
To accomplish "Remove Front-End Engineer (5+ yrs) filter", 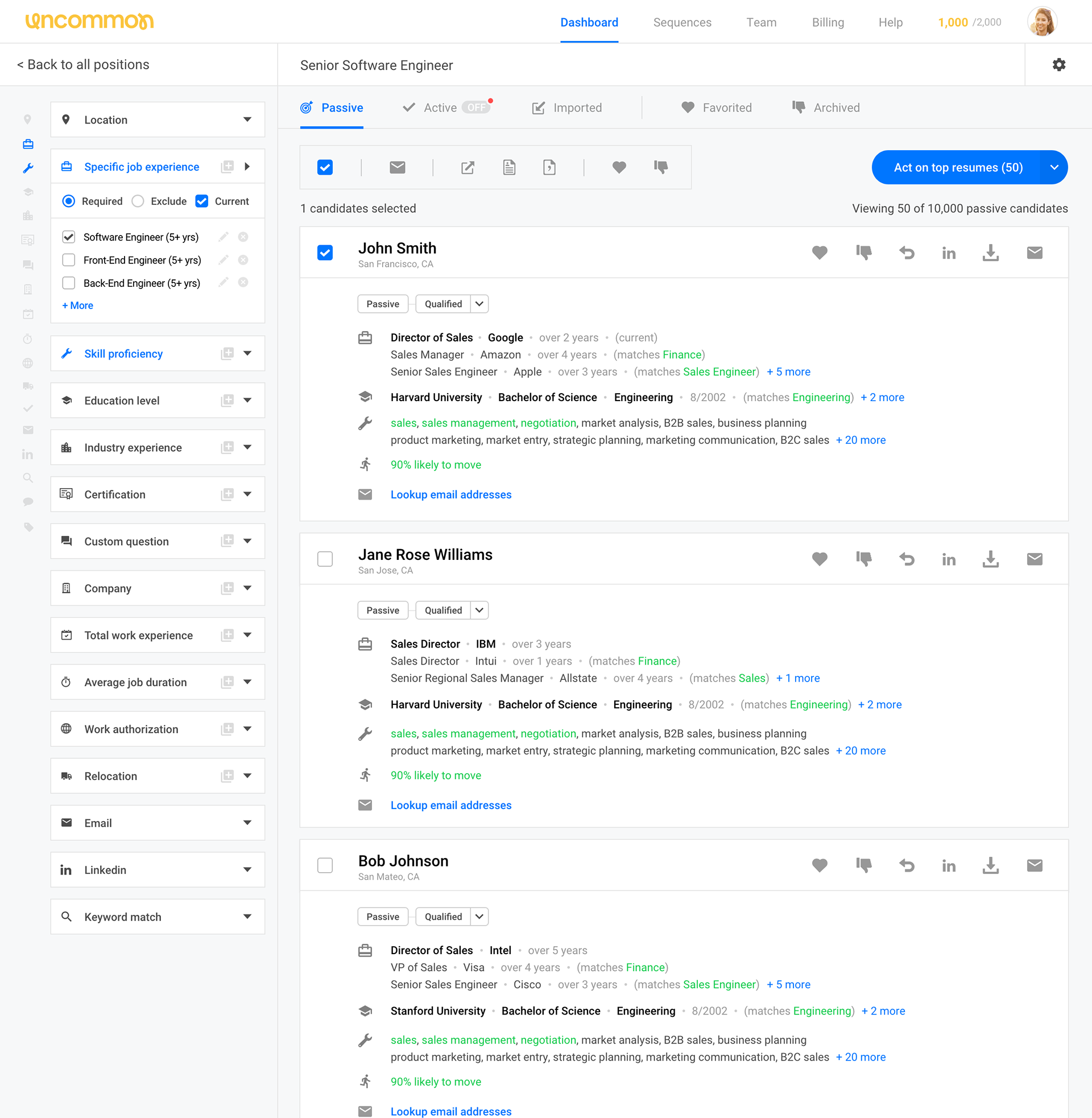I will (x=243, y=260).
